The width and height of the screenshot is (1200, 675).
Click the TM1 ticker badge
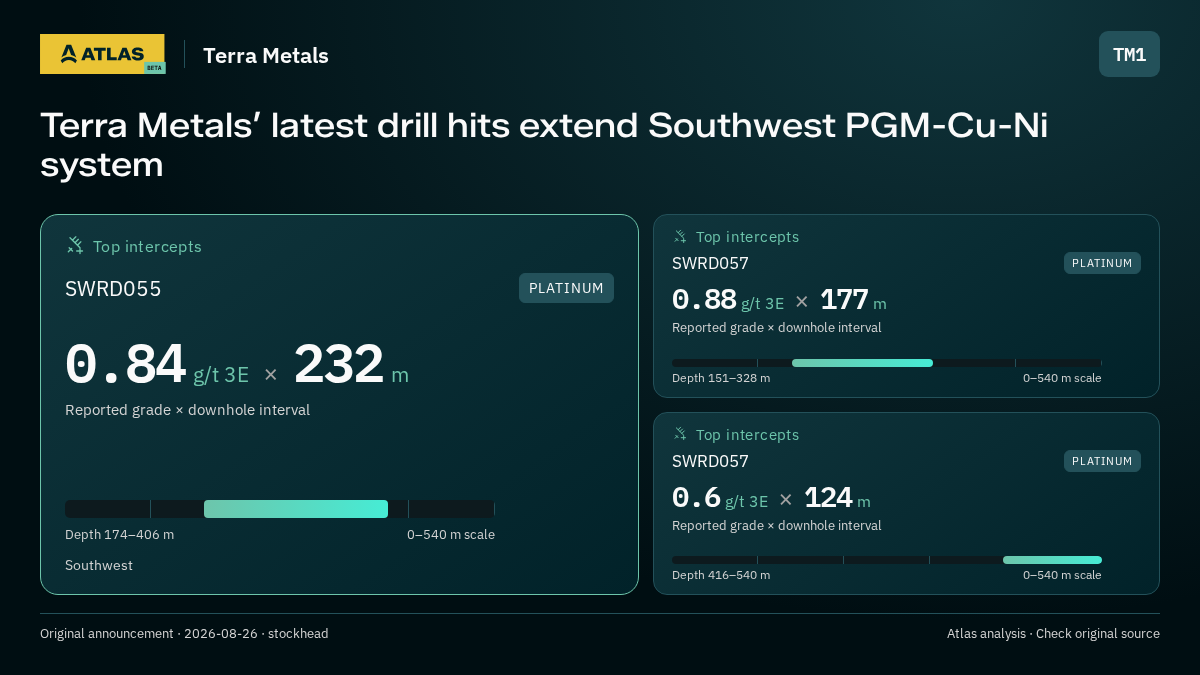coord(1129,54)
